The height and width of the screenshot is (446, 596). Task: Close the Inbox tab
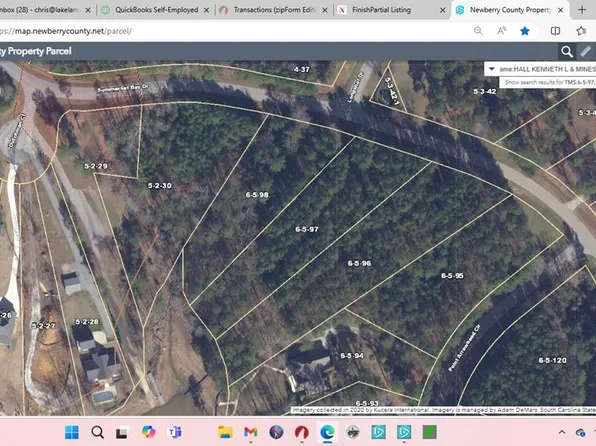click(x=88, y=10)
